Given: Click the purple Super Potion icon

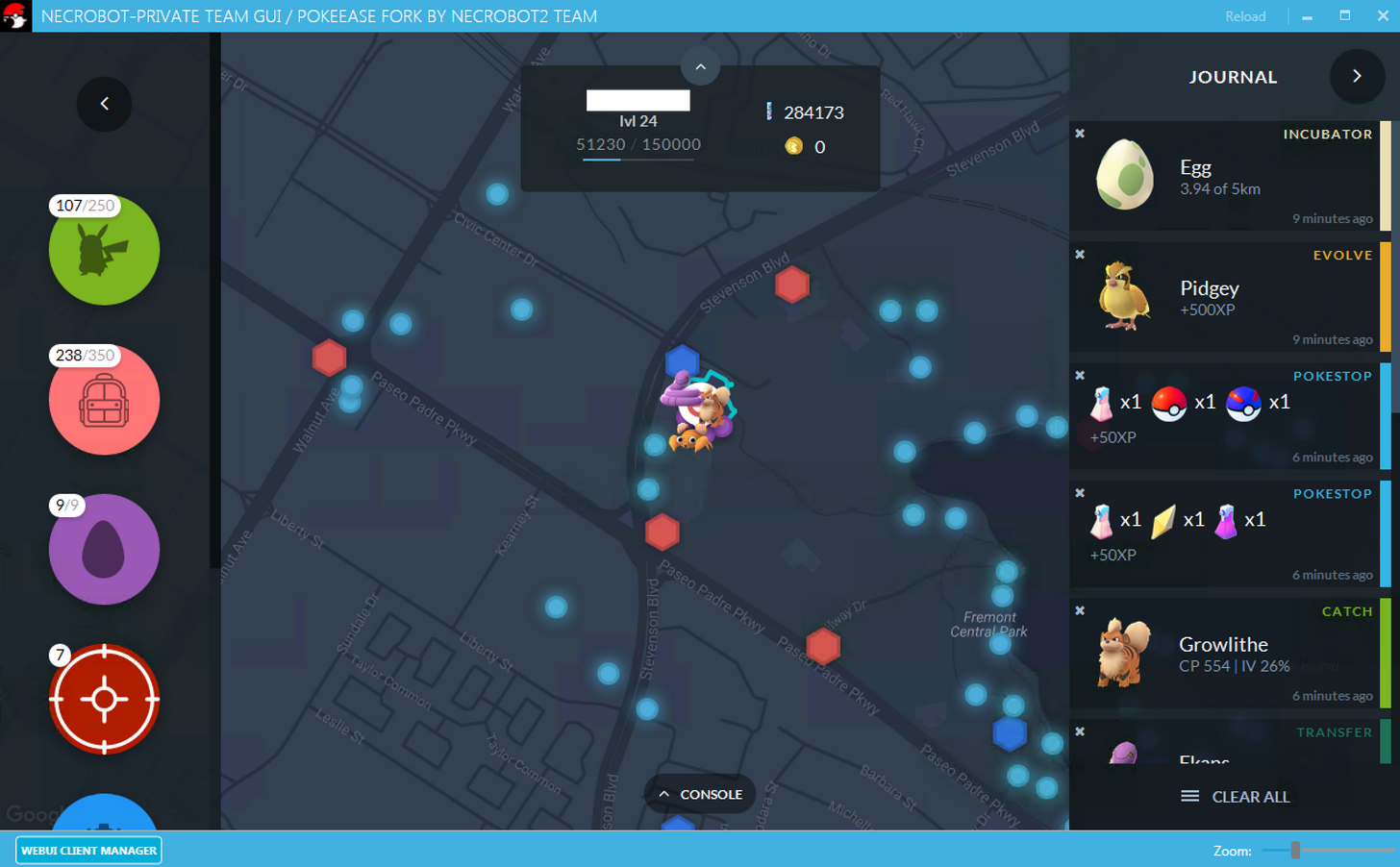Looking at the screenshot, I should 1226,521.
